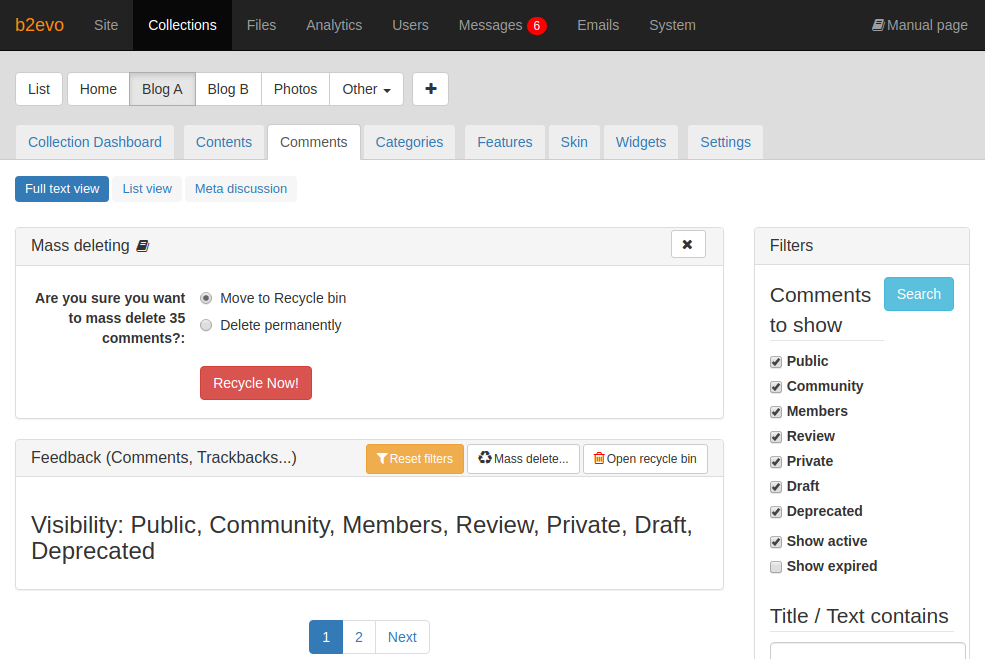This screenshot has width=985, height=659.
Task: Go to the Next page
Action: pyautogui.click(x=402, y=637)
